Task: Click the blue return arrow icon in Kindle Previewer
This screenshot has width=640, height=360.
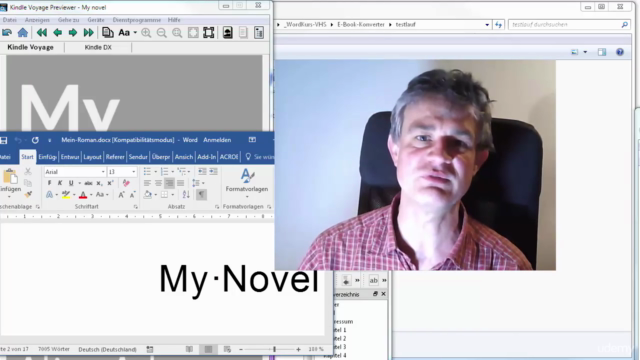Action: pyautogui.click(x=7, y=33)
